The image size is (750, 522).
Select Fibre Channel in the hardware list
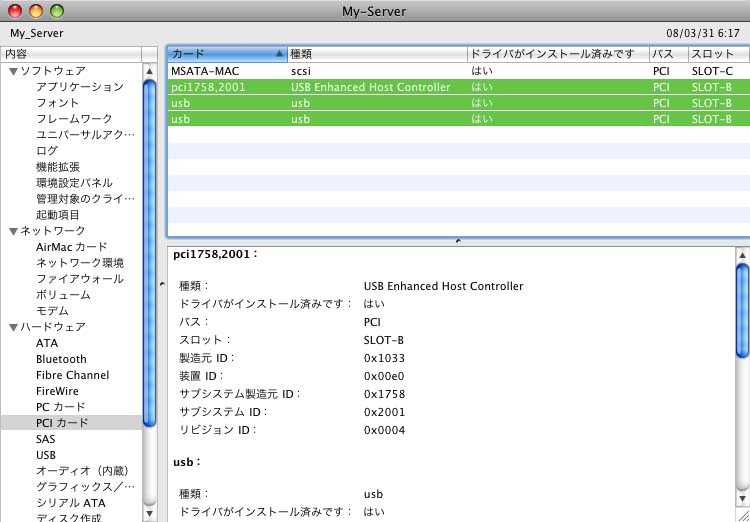72,375
